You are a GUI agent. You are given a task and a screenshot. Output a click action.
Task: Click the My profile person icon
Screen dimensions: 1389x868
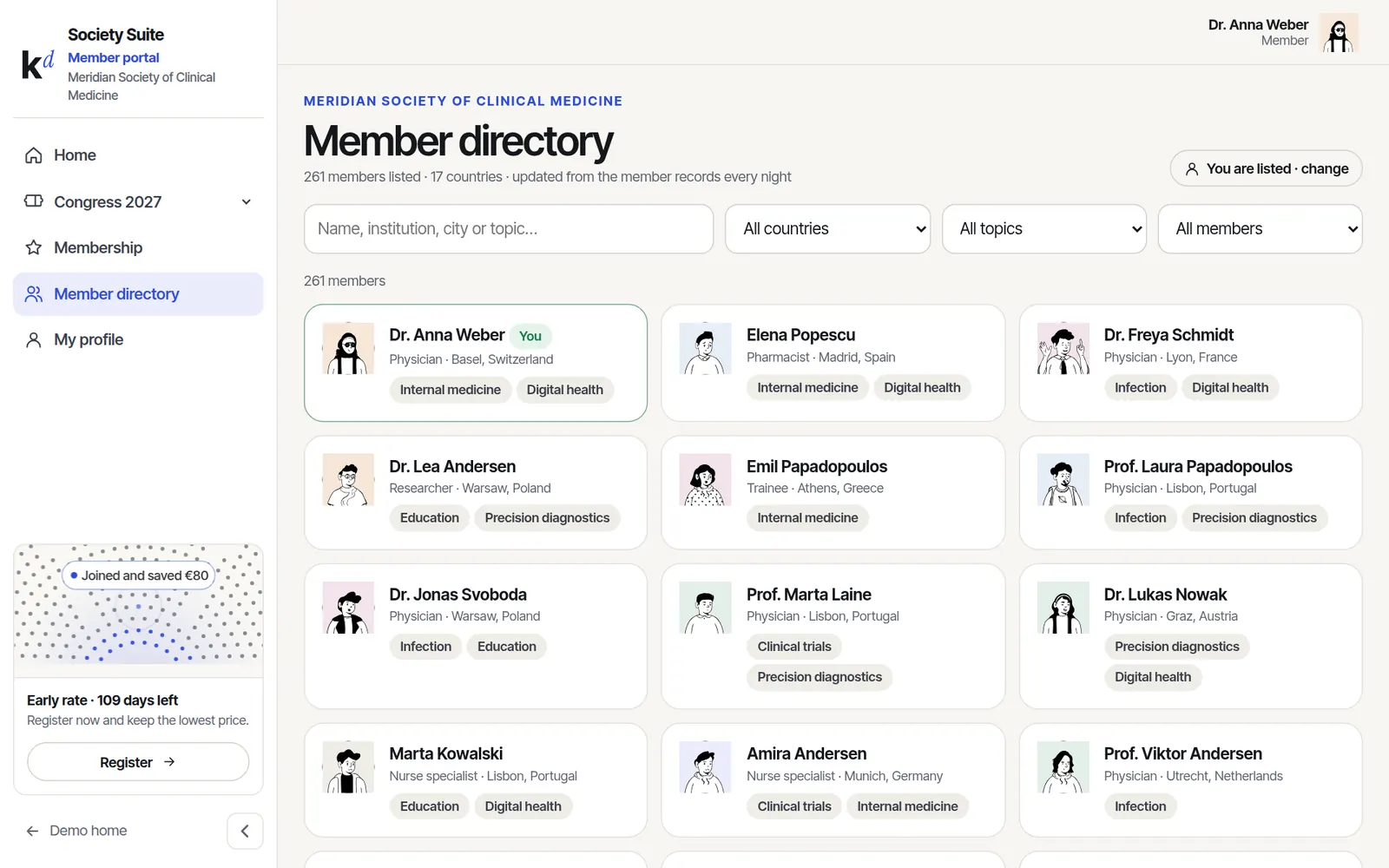34,339
